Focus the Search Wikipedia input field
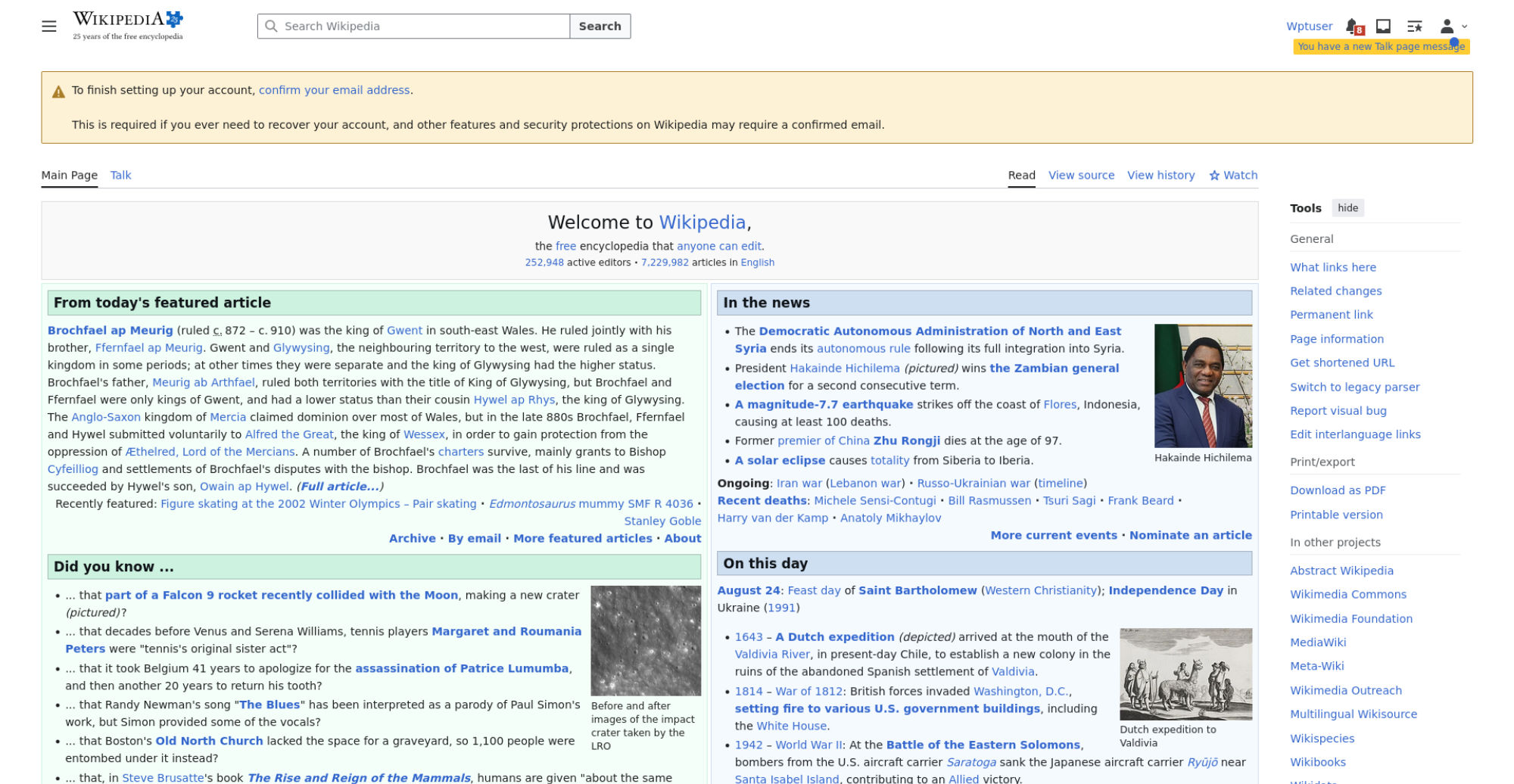The image size is (1514, 784). (x=413, y=26)
